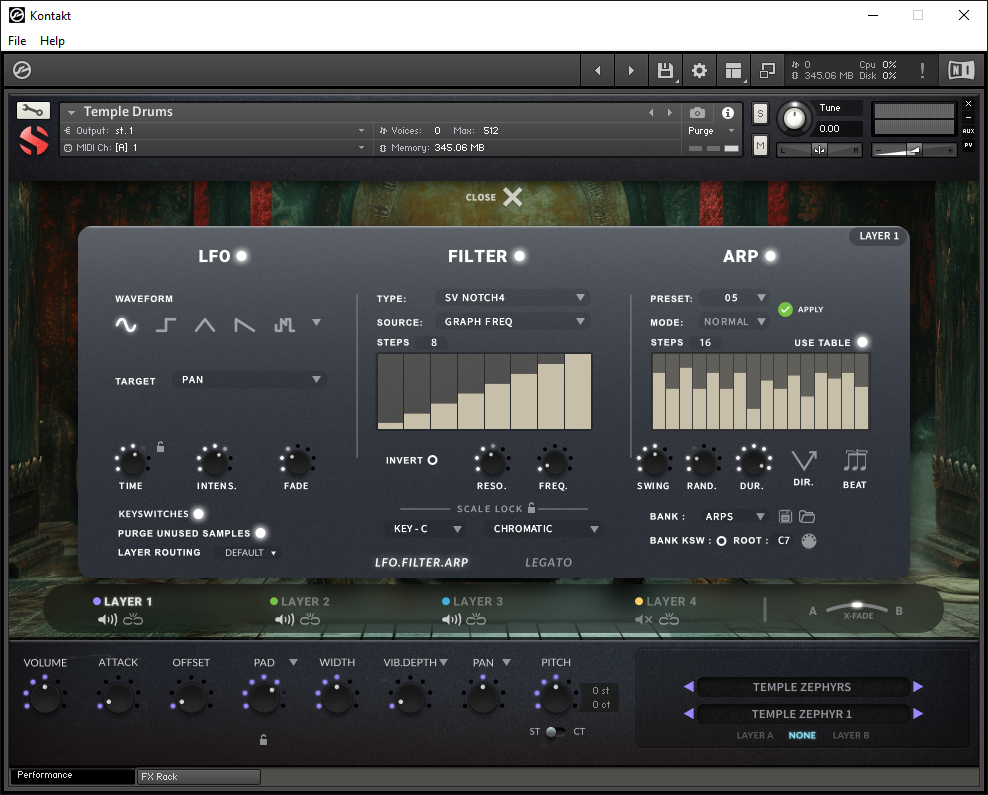Select LAYER B option
Screen dimensions: 988x795
(x=851, y=735)
